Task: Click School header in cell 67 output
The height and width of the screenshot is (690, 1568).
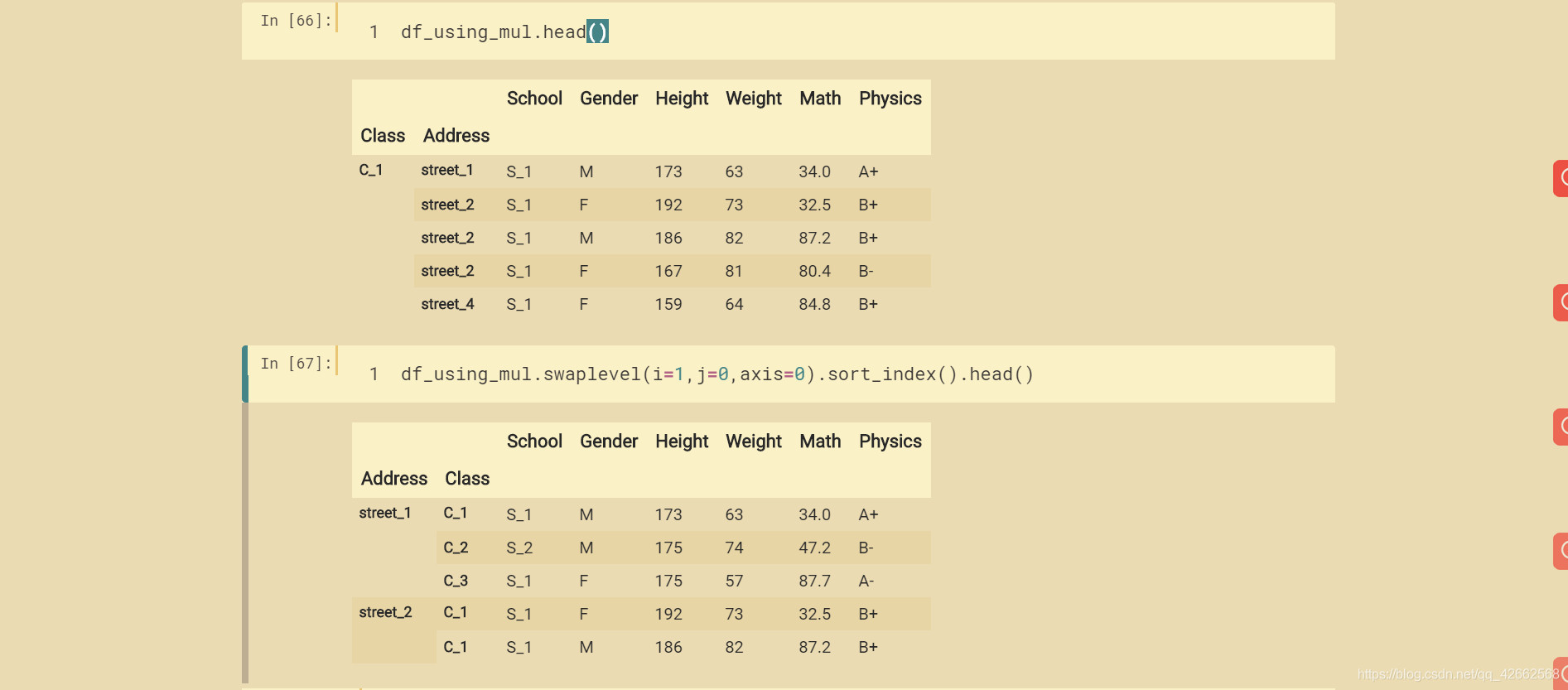Action: tap(534, 442)
